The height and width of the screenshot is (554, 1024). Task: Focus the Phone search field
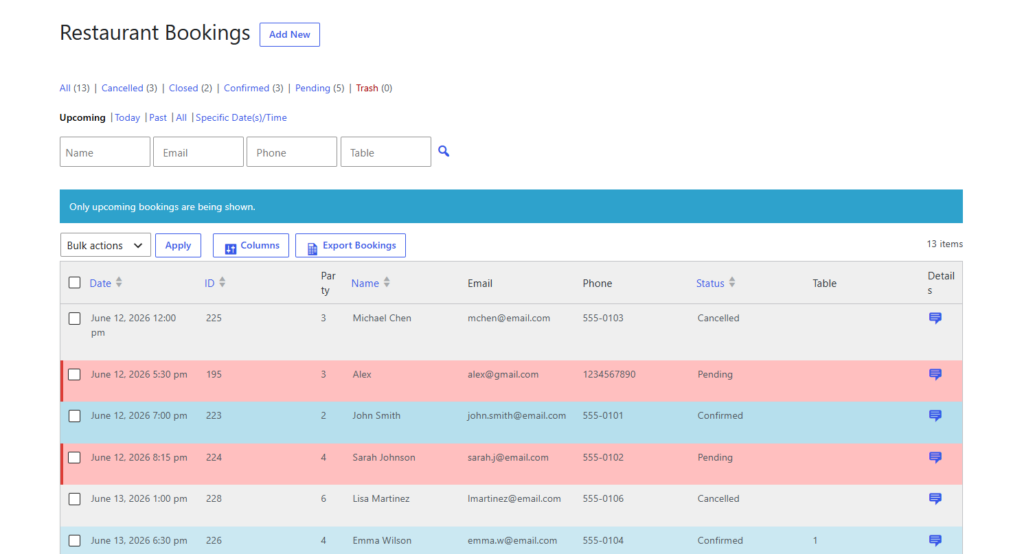coord(292,152)
